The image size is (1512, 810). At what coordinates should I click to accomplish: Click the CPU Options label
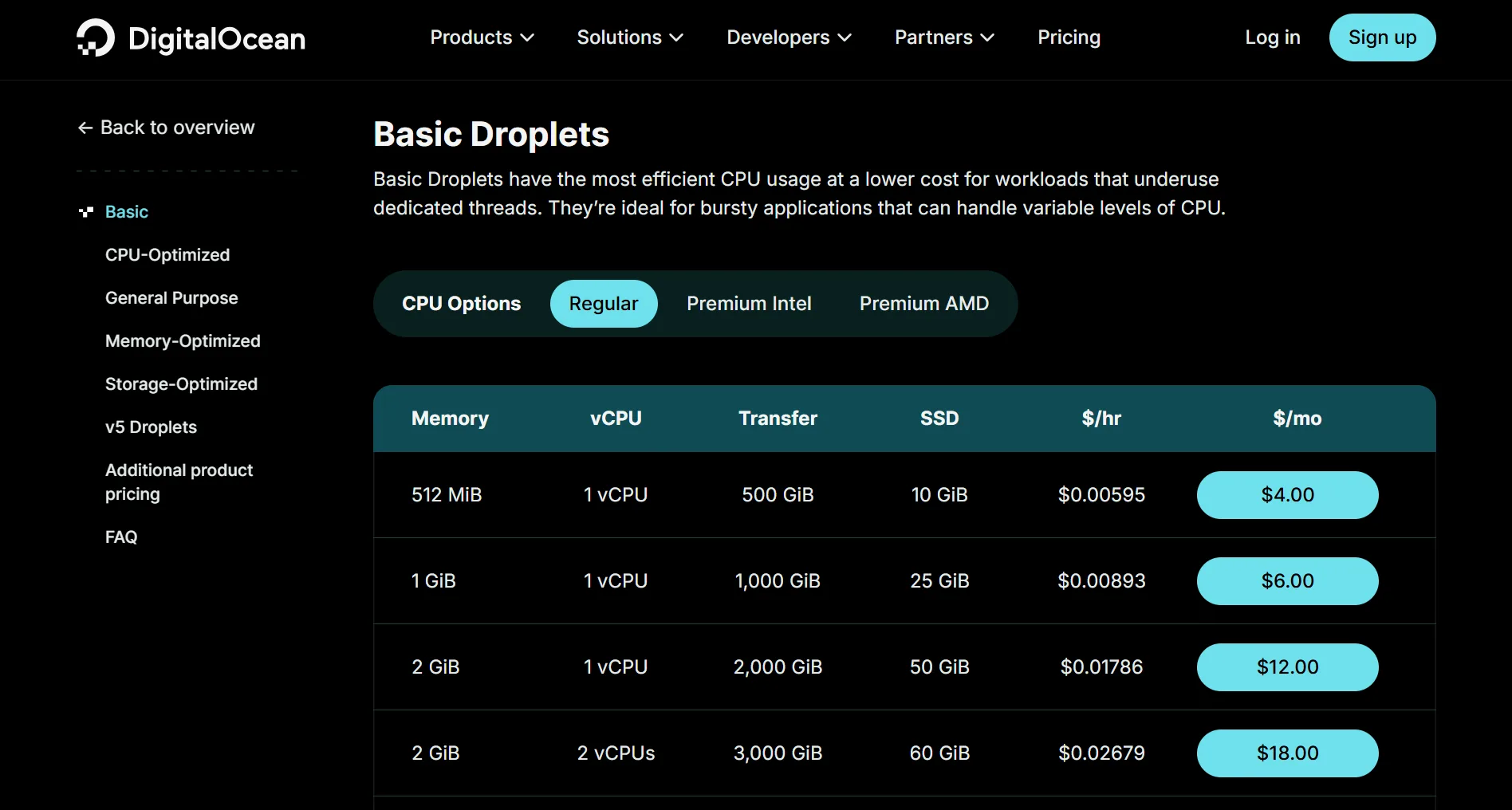(461, 304)
